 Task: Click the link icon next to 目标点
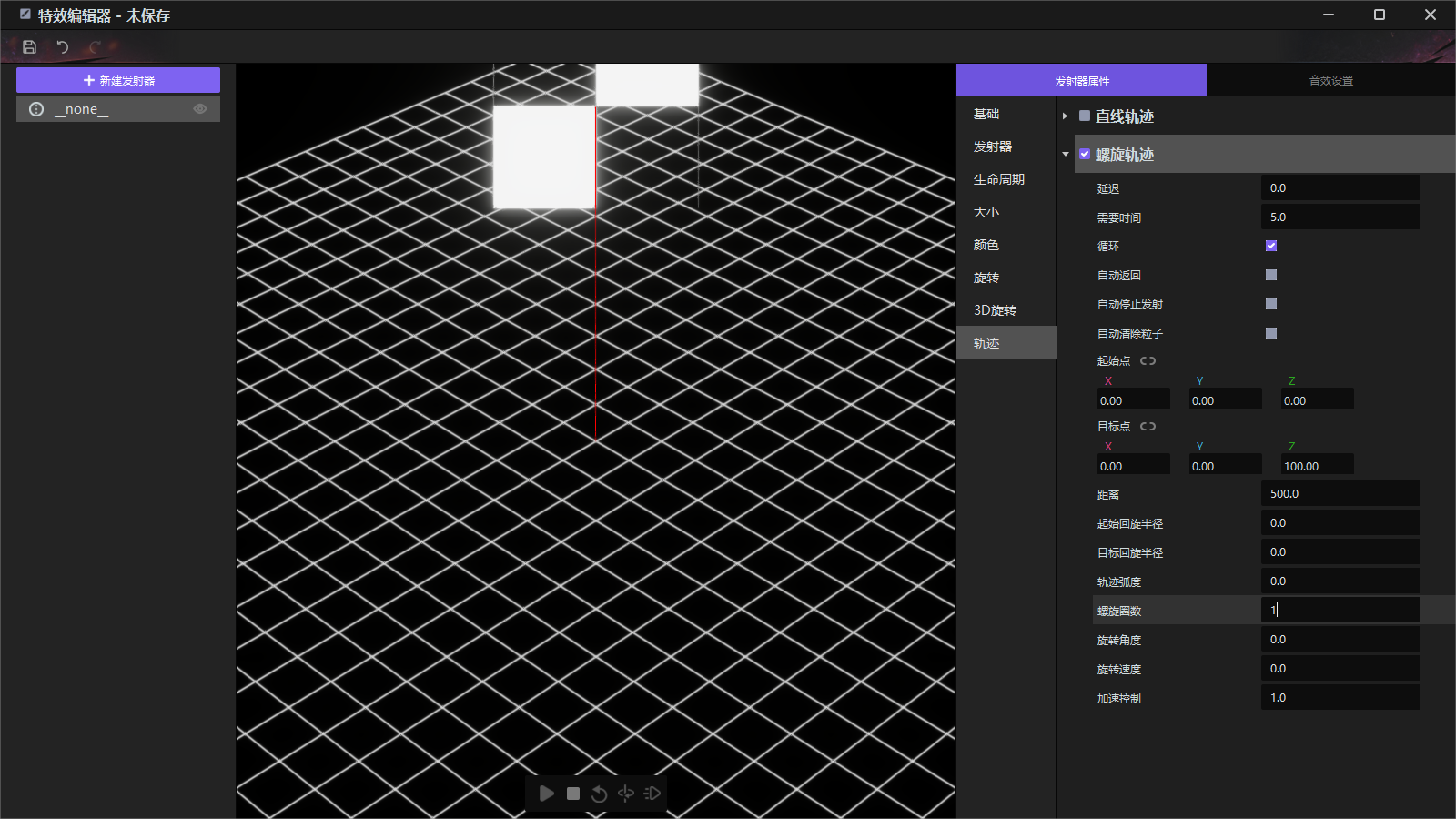[x=1148, y=427]
